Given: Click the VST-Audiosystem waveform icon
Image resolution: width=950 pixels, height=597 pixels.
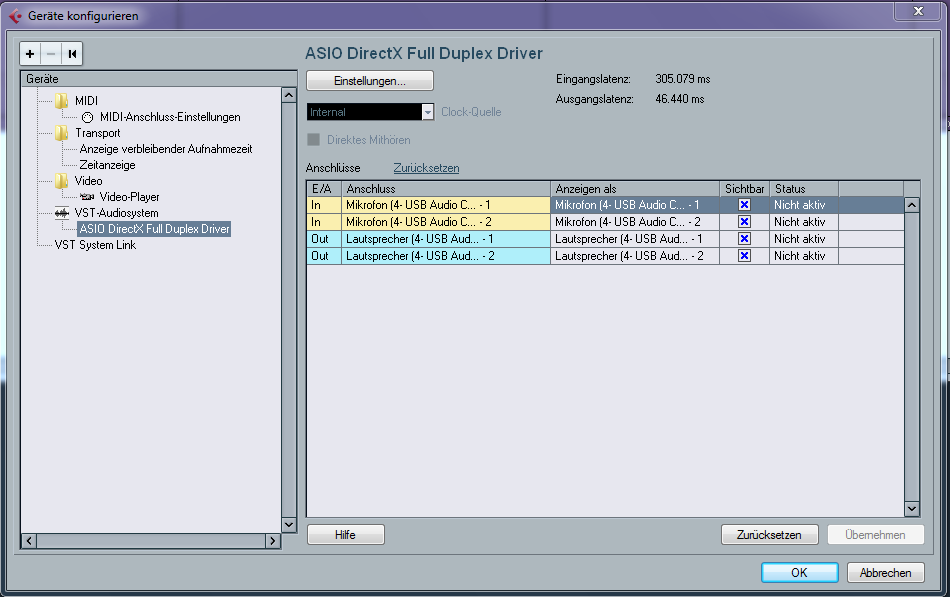Looking at the screenshot, I should pos(62,213).
